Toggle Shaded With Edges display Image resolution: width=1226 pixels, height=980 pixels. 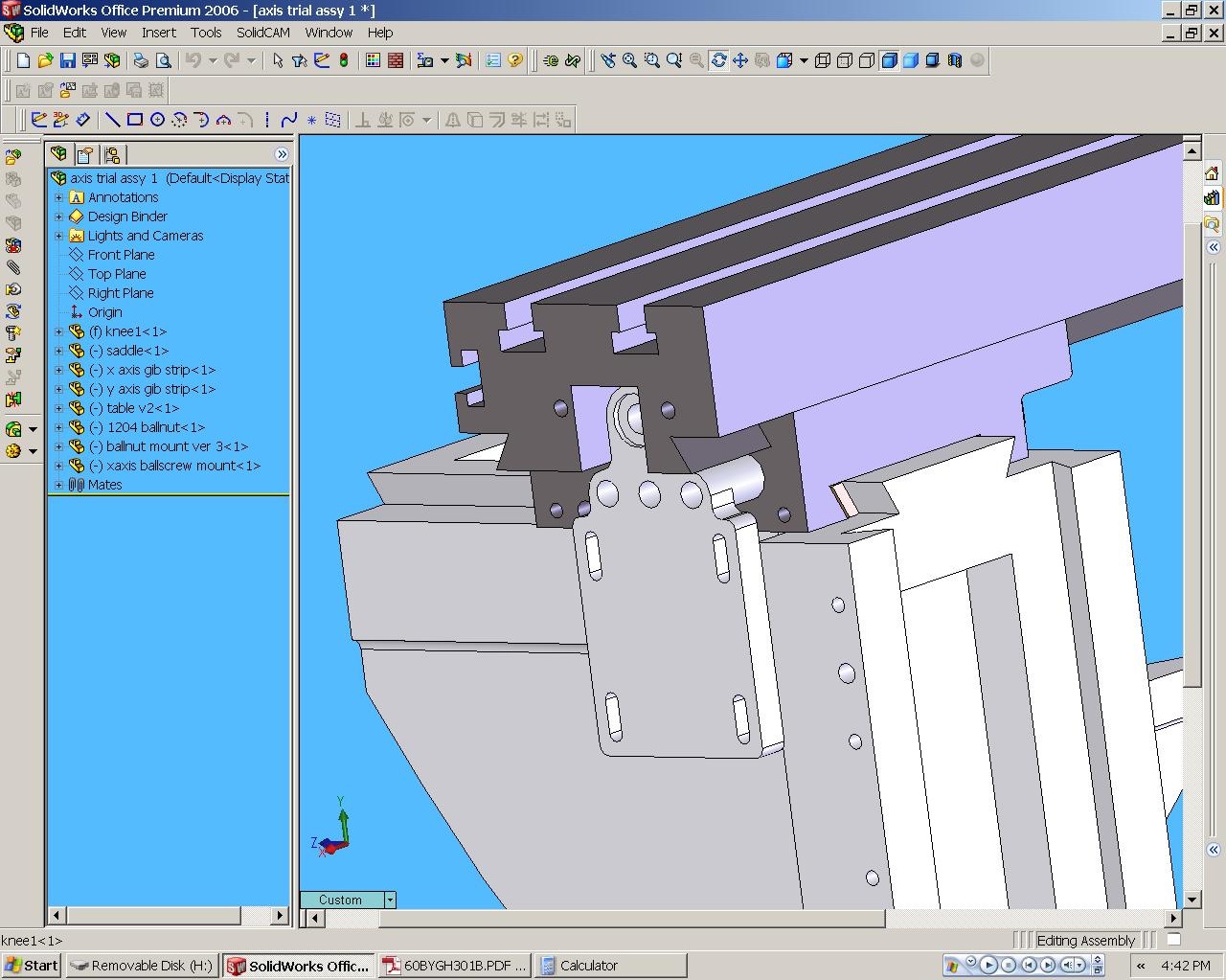889,60
